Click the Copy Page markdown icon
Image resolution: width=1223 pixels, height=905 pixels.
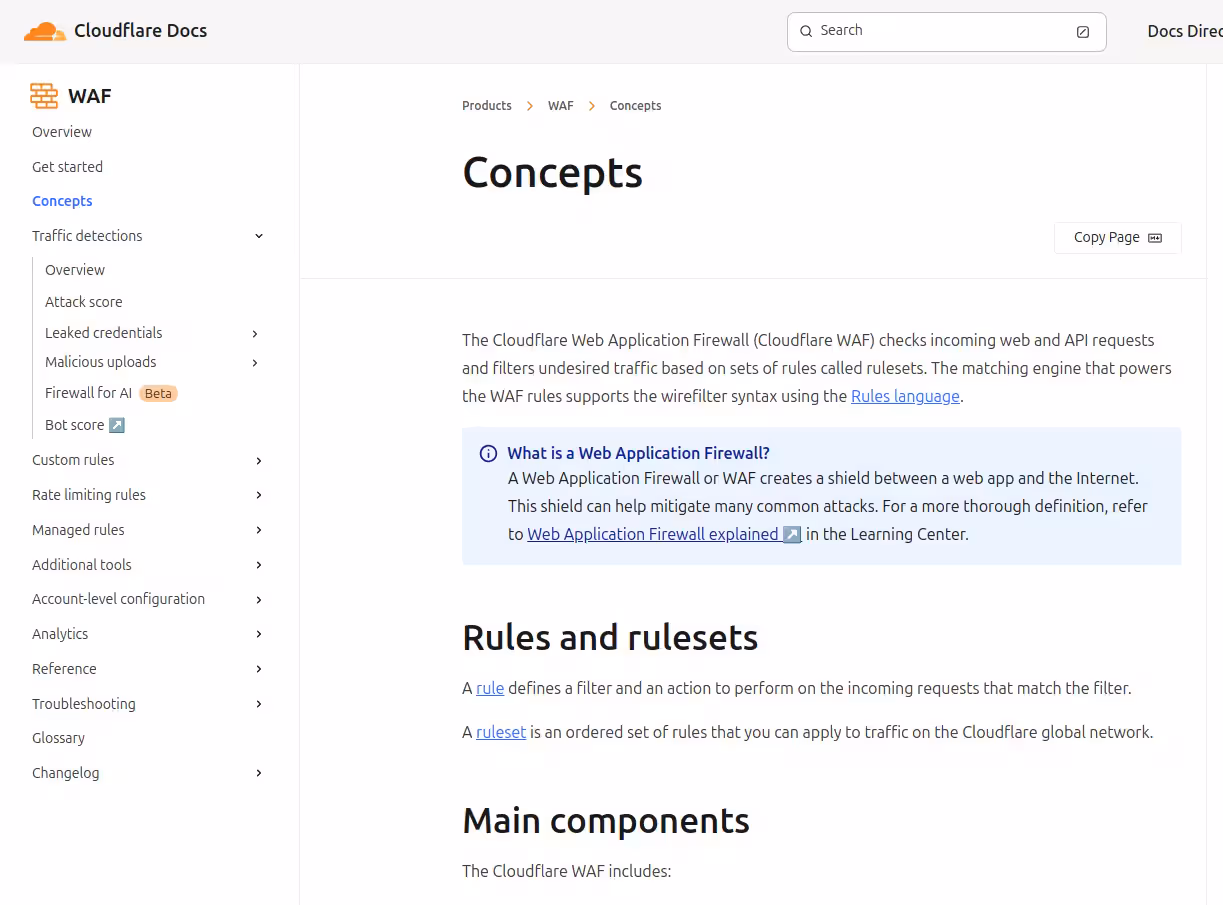tap(1155, 238)
